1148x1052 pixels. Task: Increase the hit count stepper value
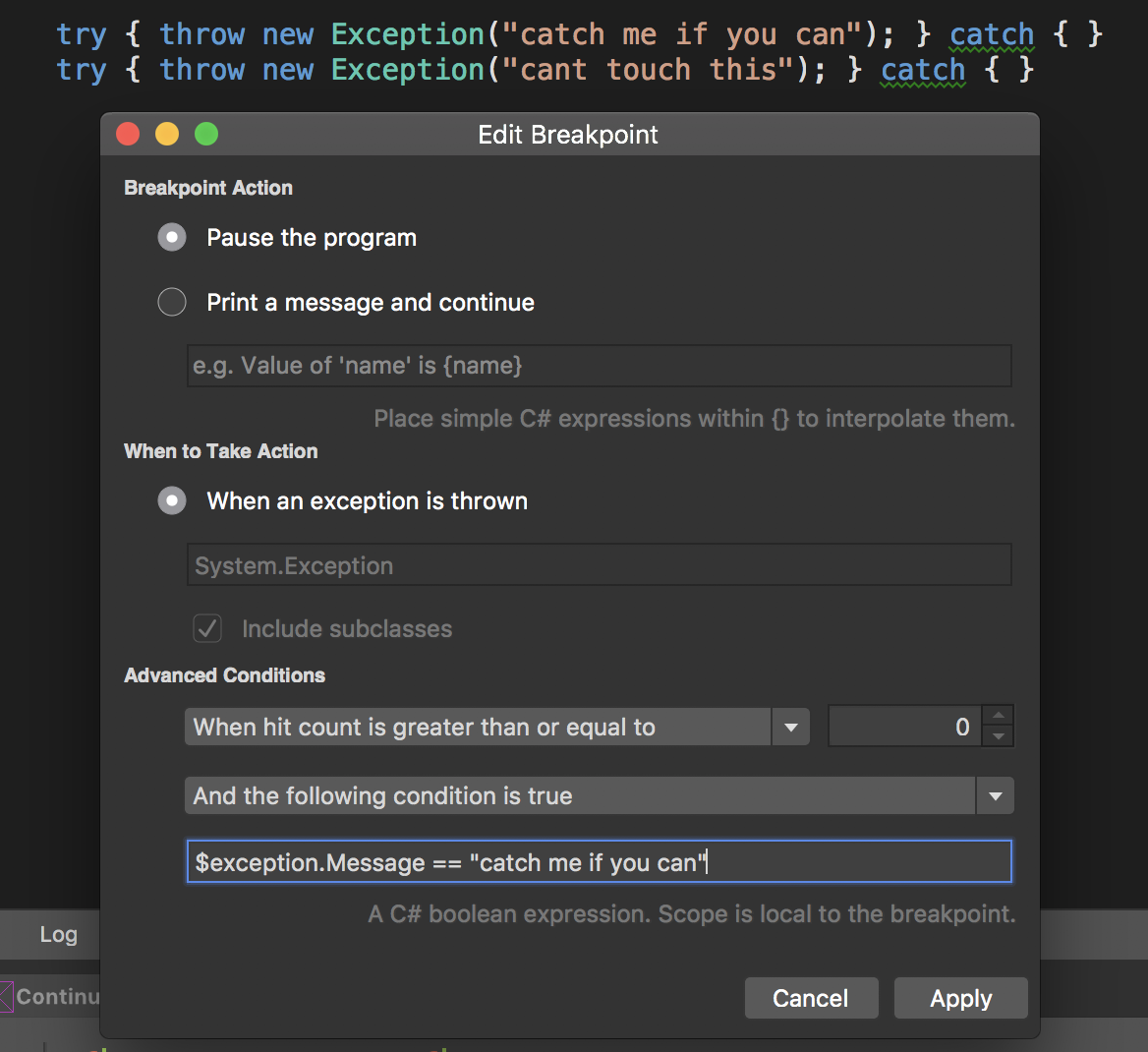click(998, 716)
